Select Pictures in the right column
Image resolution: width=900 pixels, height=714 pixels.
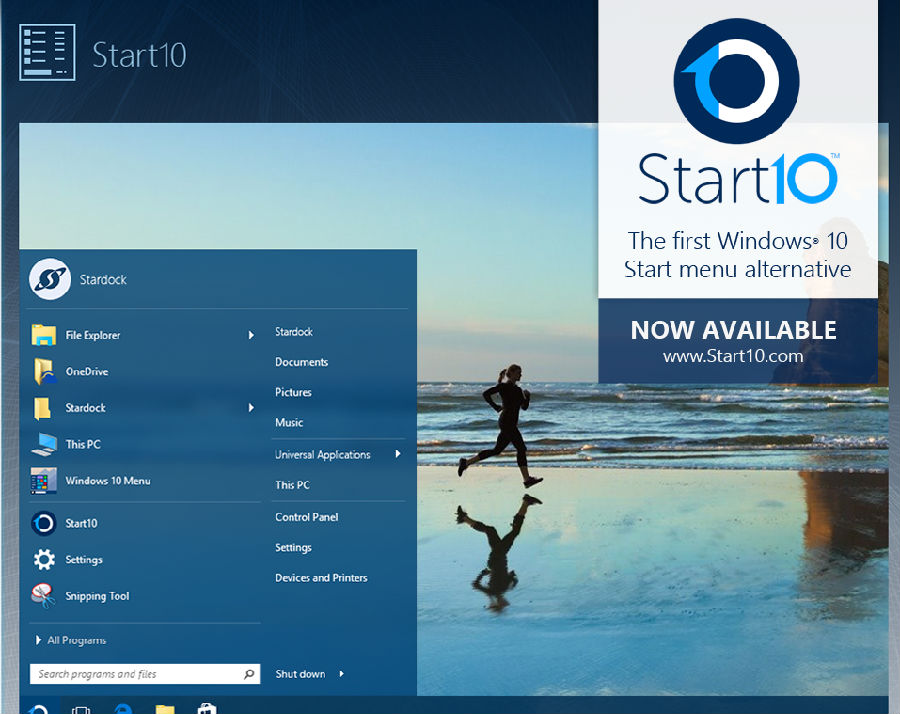coord(293,393)
